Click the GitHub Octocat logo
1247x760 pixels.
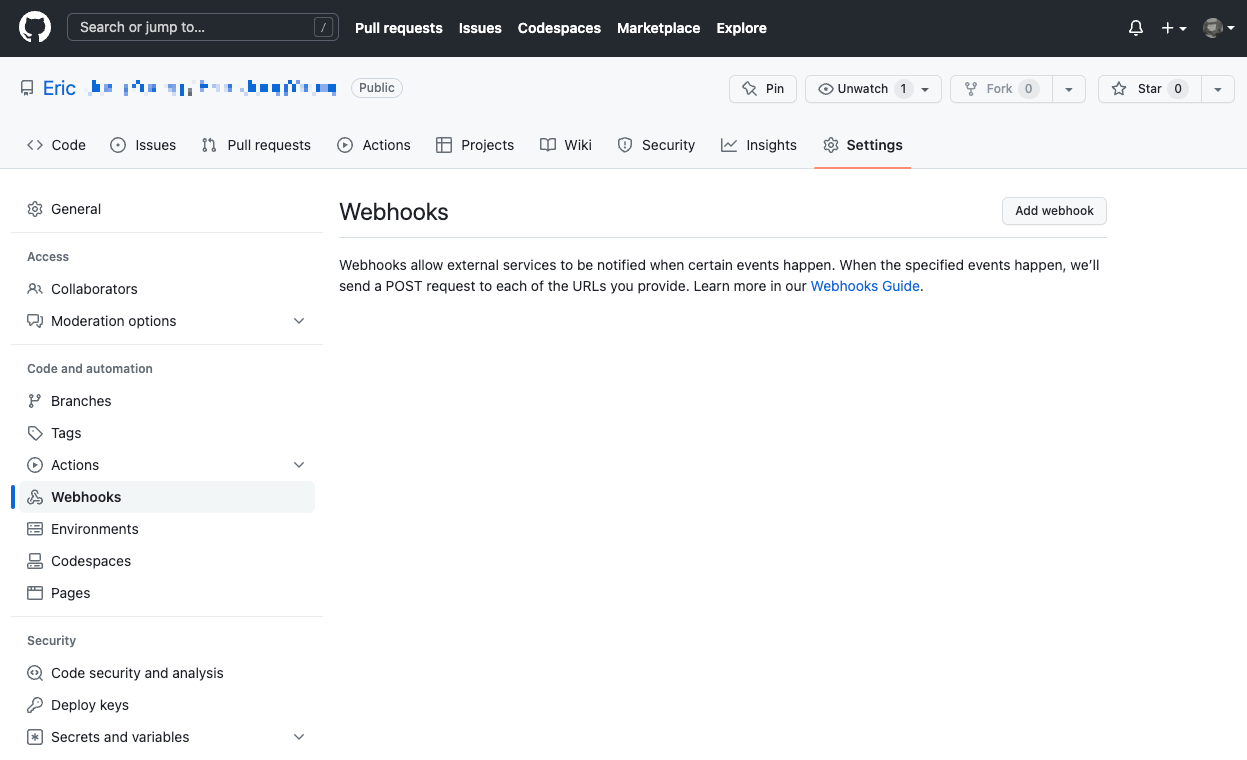click(x=35, y=28)
